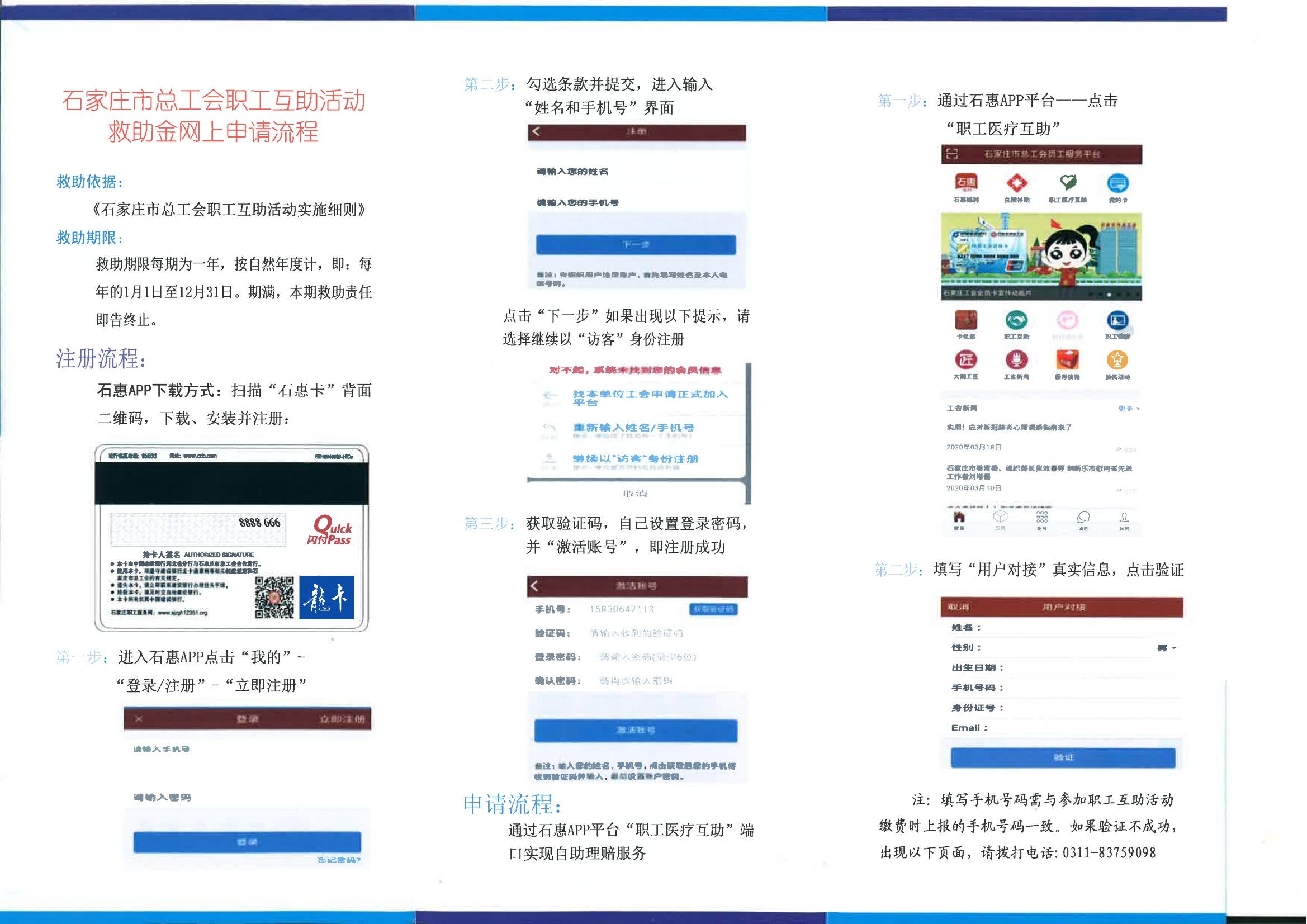Click 取消 in 用户对接 header
This screenshot has width=1307, height=924.
(x=959, y=608)
